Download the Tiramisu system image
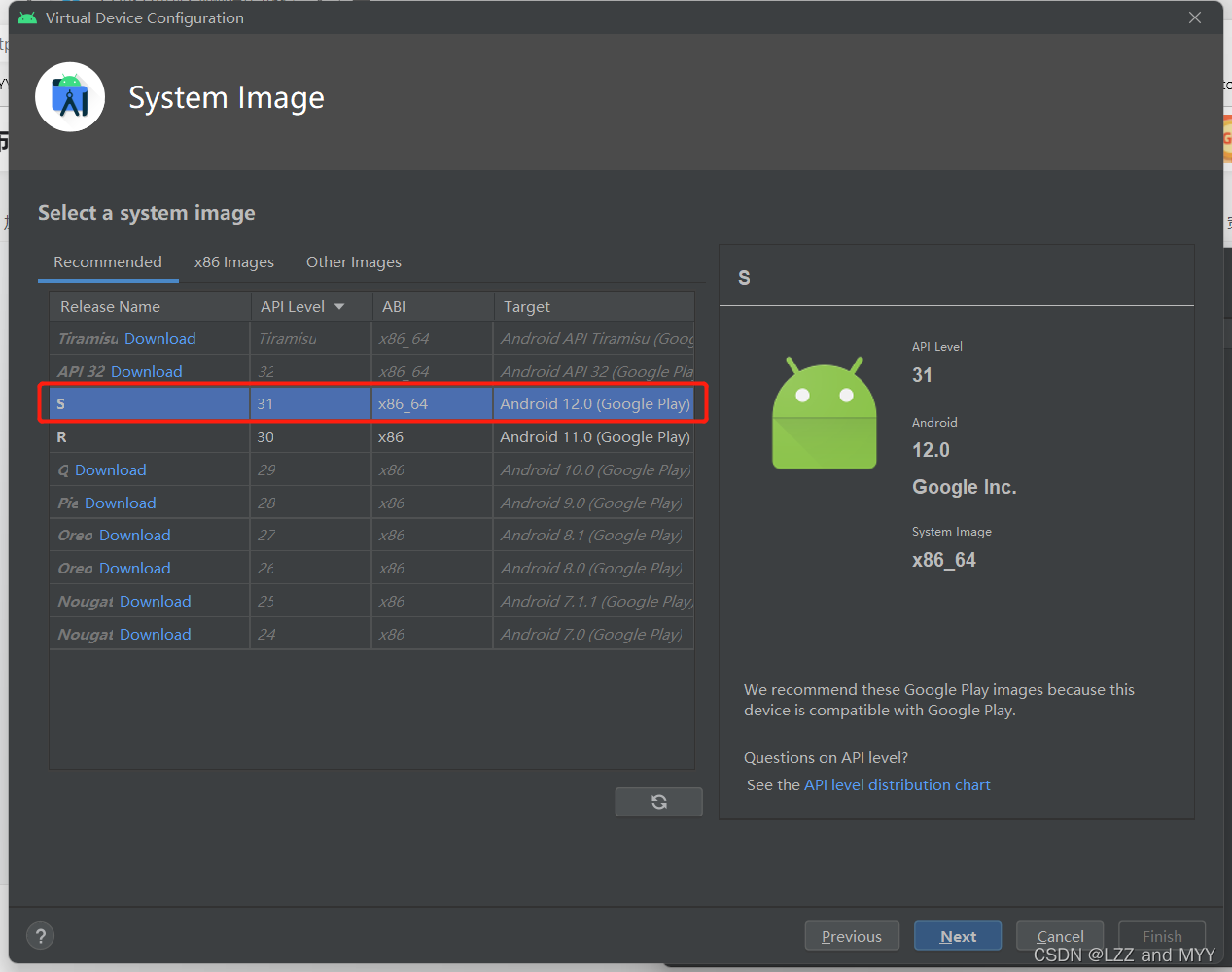 (159, 338)
